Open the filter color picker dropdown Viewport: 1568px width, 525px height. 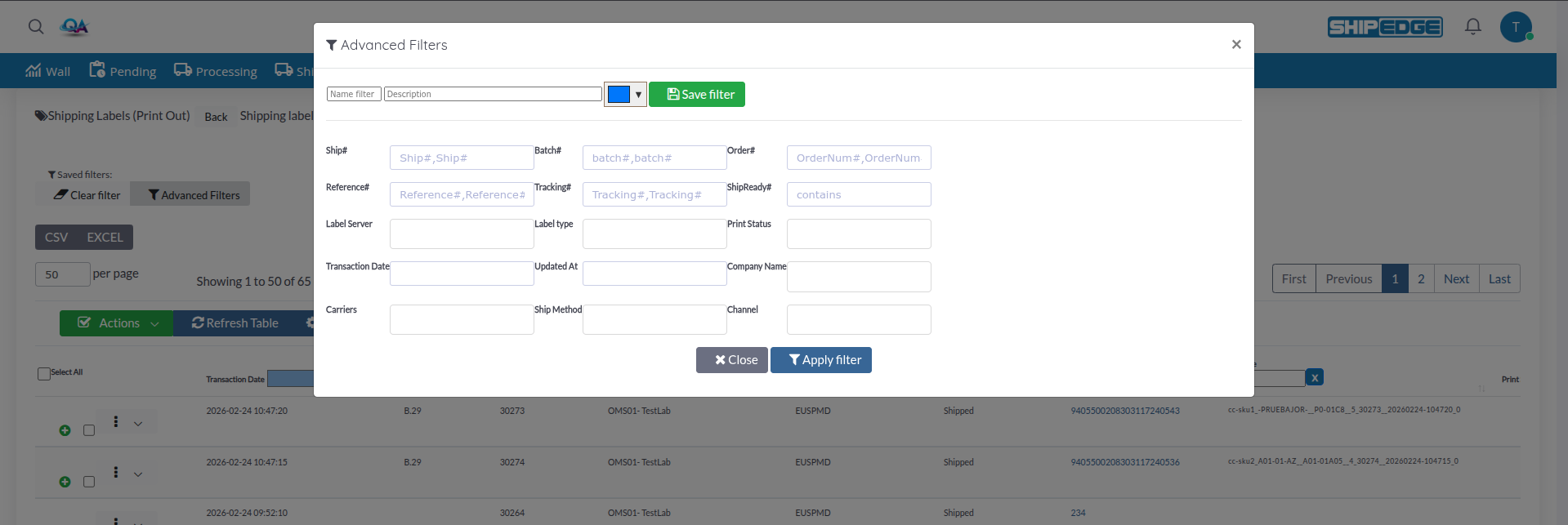coord(625,95)
